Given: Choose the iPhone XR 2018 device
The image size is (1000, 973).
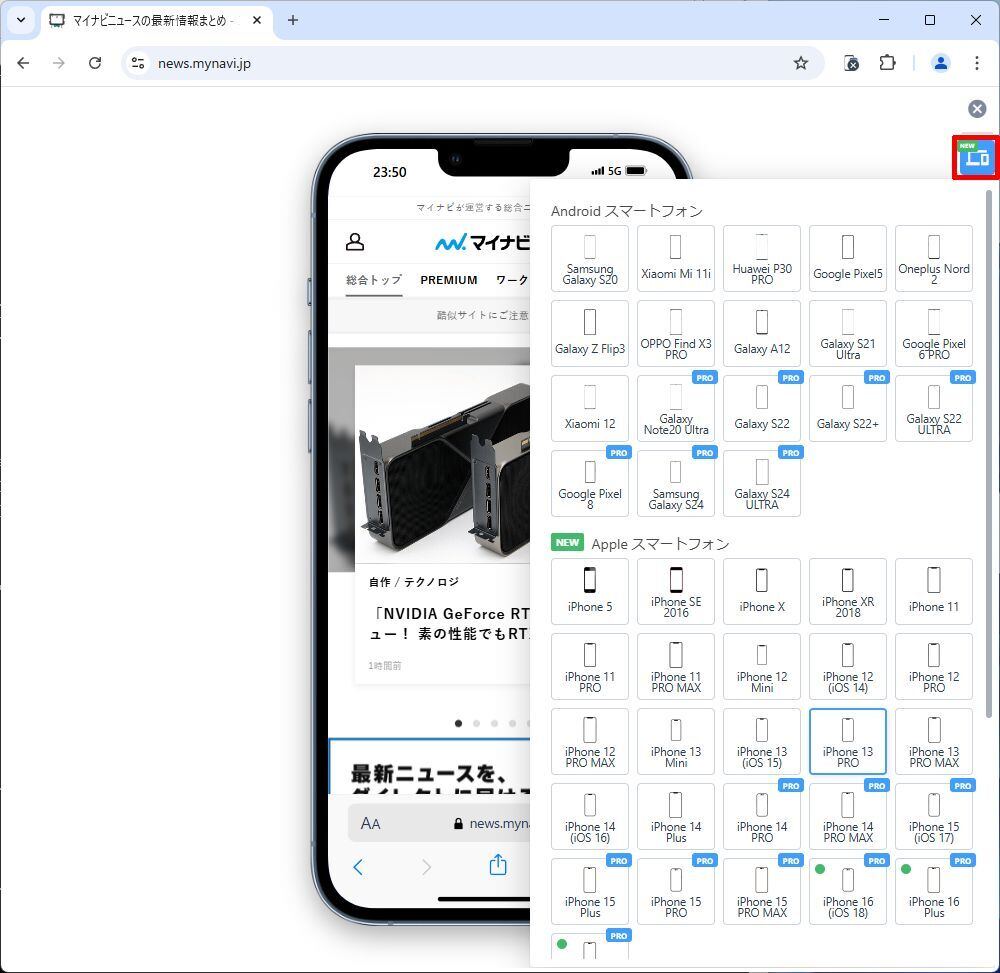Looking at the screenshot, I should [848, 592].
